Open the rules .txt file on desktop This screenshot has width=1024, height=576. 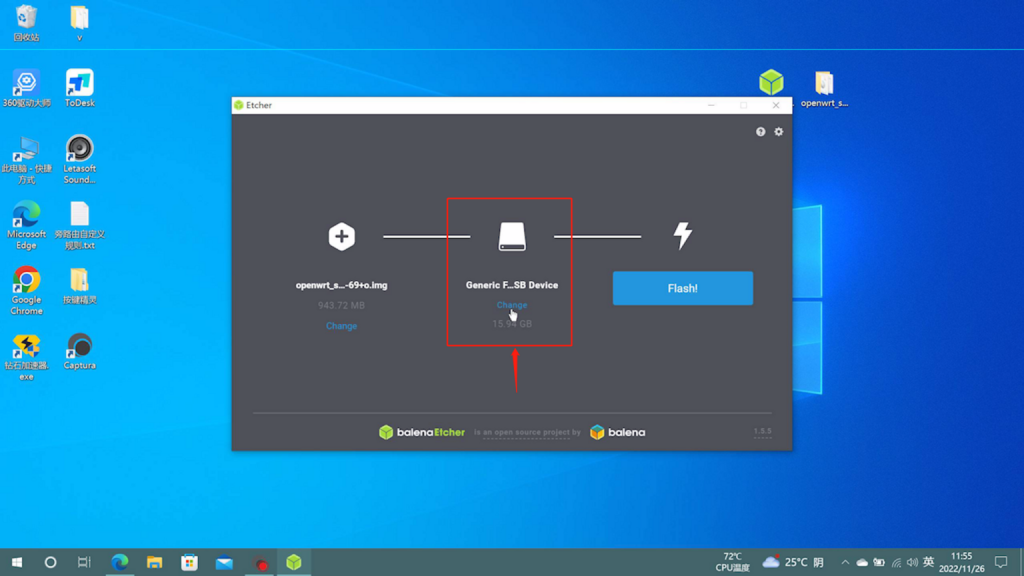click(80, 226)
